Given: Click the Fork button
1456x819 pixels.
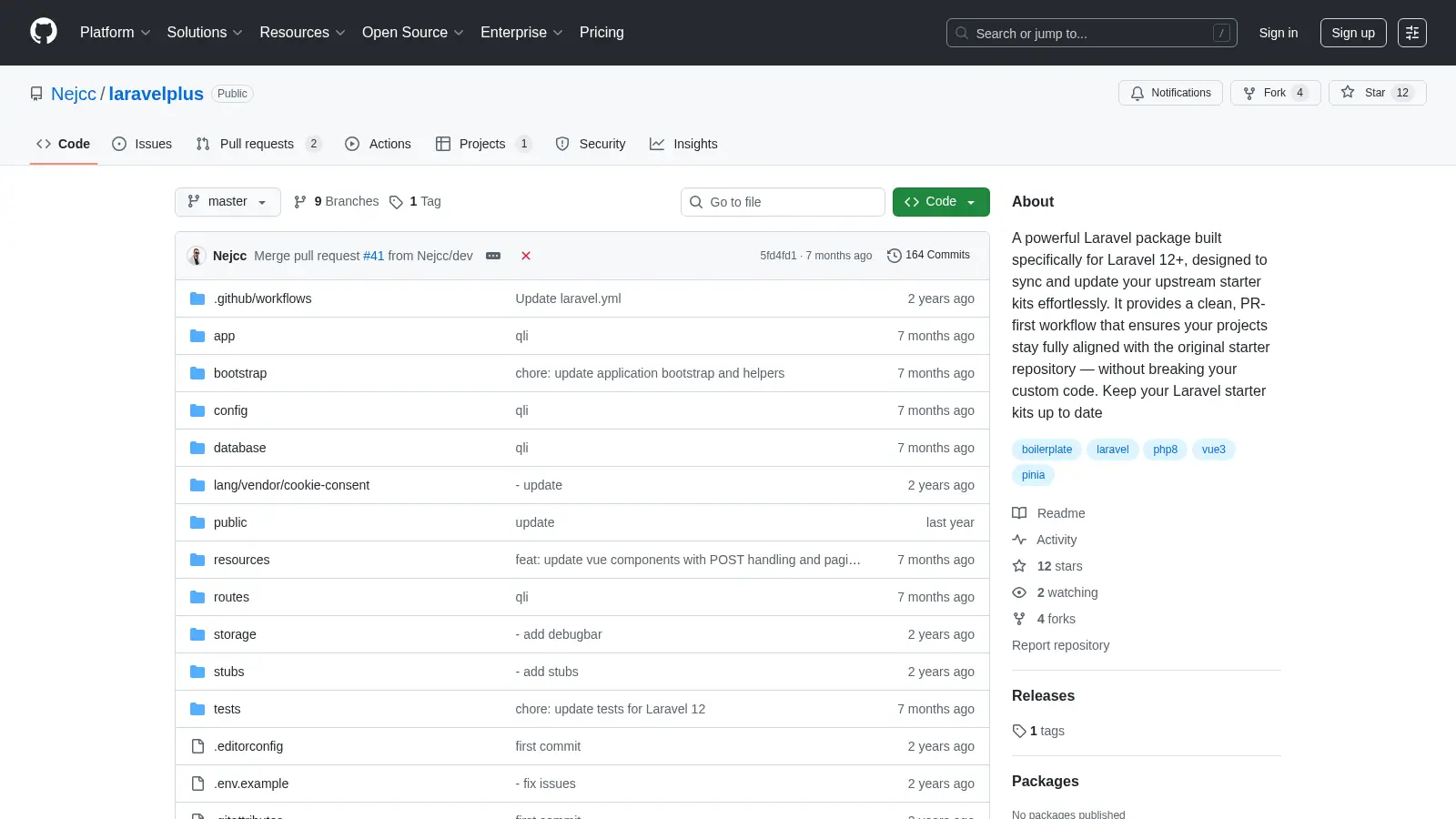Looking at the screenshot, I should tap(1275, 93).
